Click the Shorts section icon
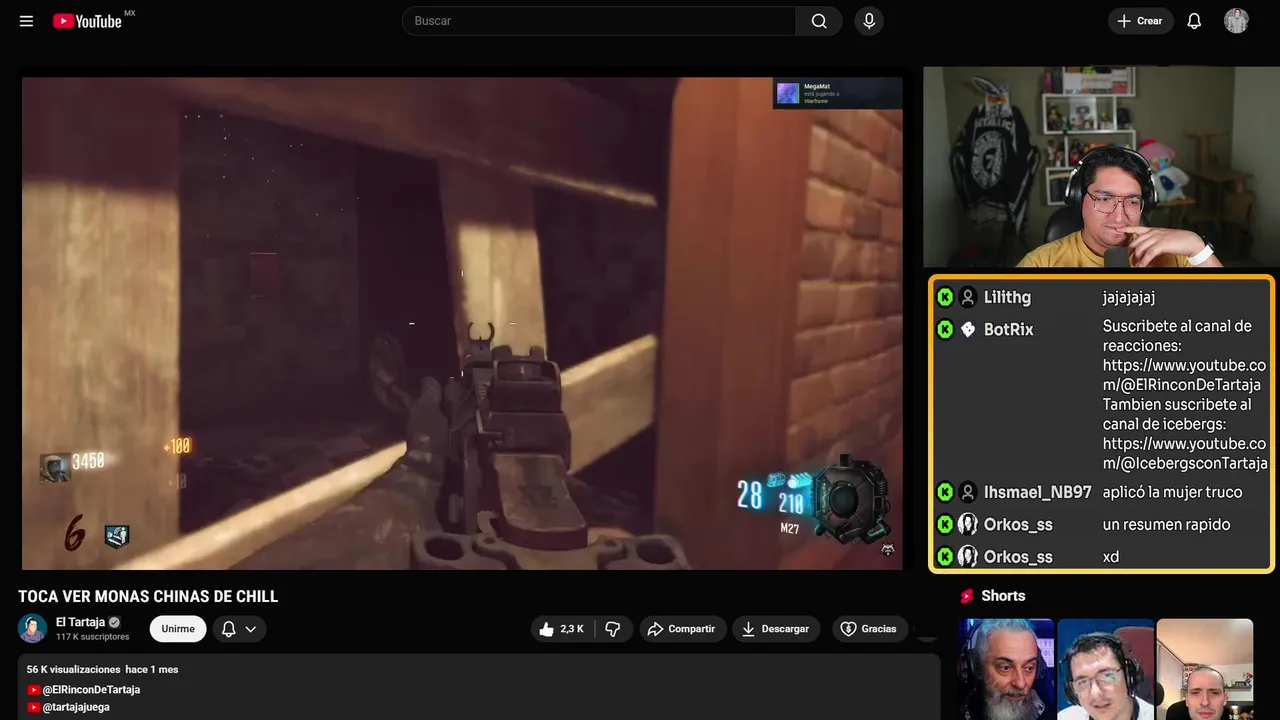The height and width of the screenshot is (720, 1280). (967, 596)
